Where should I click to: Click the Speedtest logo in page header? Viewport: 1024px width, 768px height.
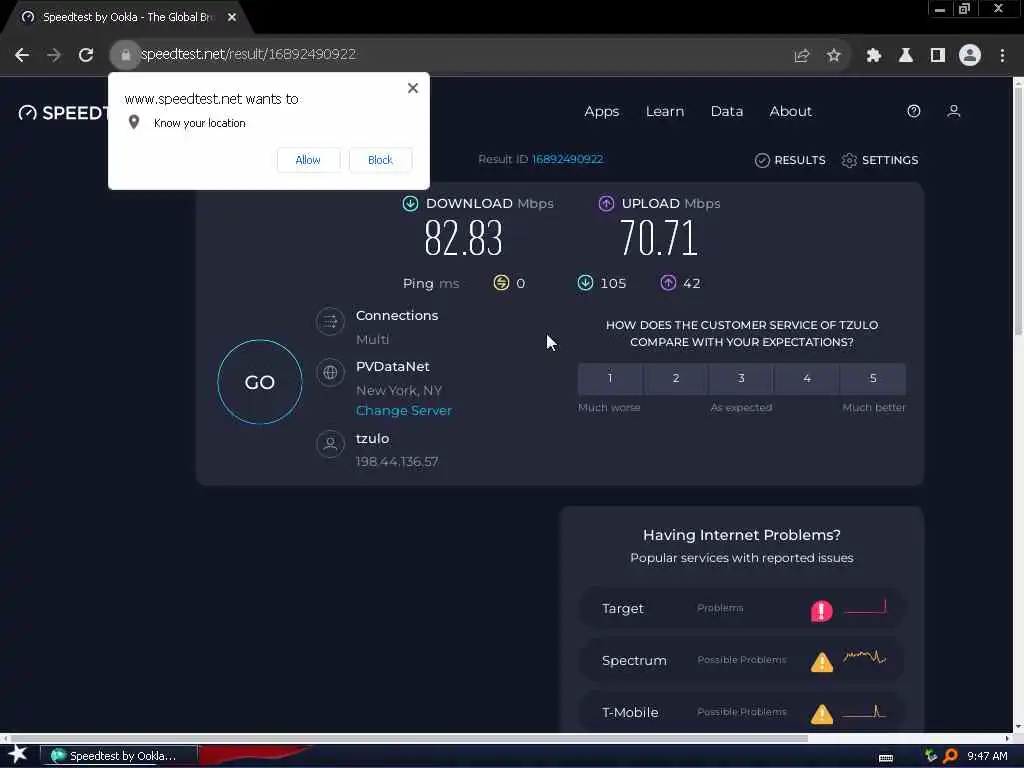[x=63, y=113]
